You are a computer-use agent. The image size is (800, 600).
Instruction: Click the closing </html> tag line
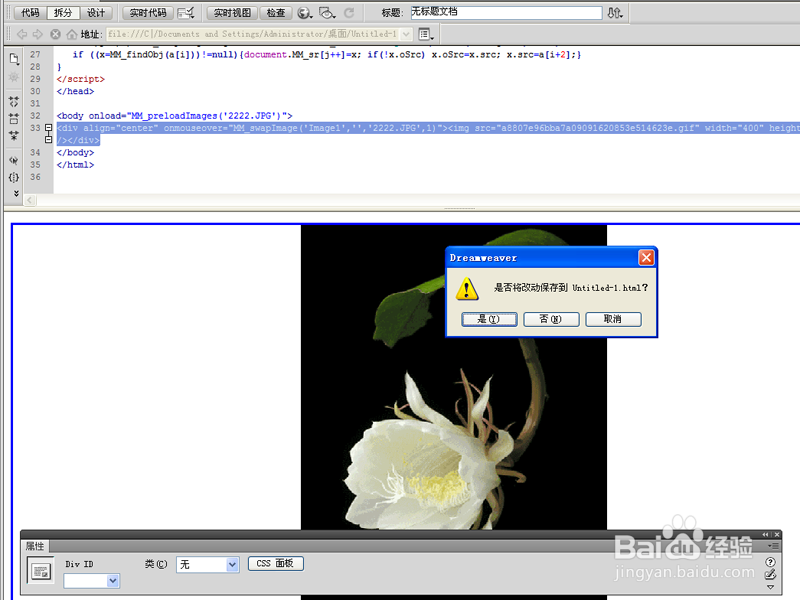(75, 165)
